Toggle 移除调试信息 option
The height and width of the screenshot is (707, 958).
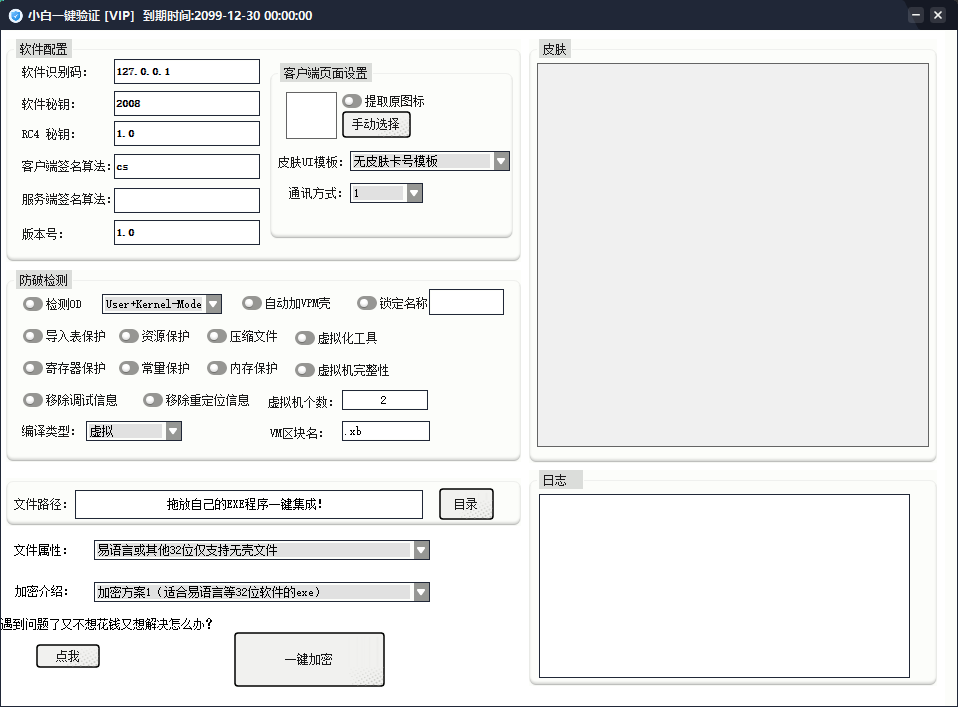pyautogui.click(x=32, y=399)
